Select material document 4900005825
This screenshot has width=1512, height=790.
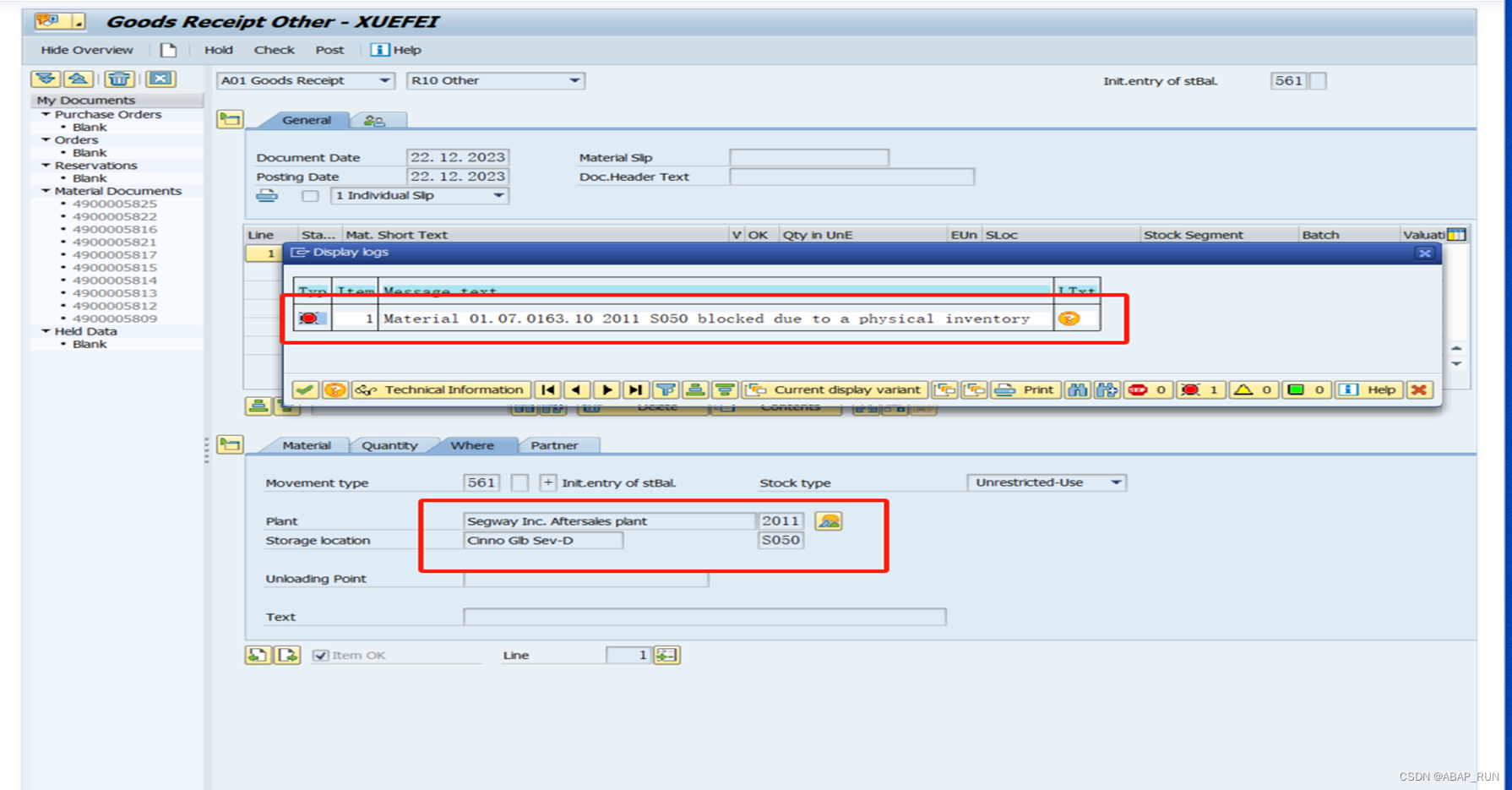tap(114, 204)
